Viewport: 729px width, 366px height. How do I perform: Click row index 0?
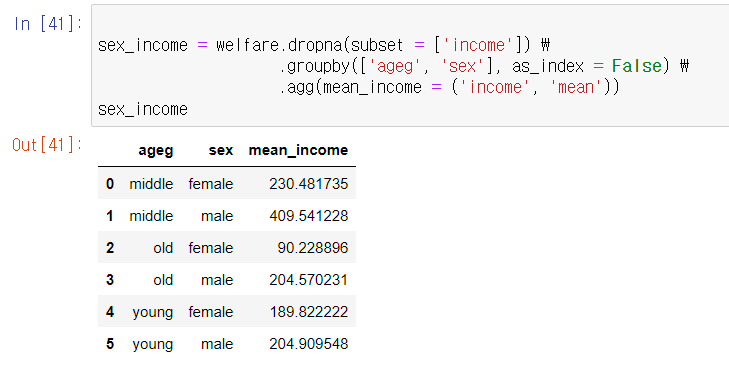click(x=110, y=184)
